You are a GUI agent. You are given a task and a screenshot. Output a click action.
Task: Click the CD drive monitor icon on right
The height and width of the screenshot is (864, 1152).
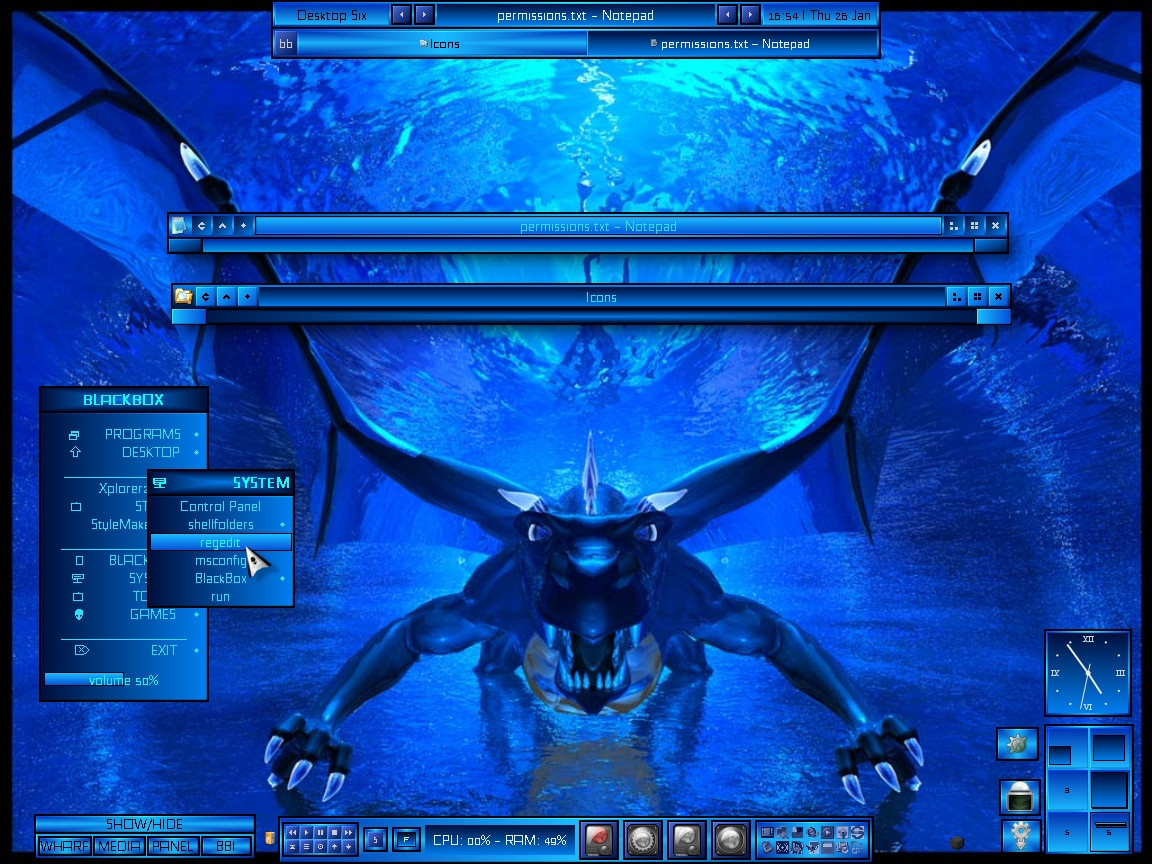tap(1020, 798)
